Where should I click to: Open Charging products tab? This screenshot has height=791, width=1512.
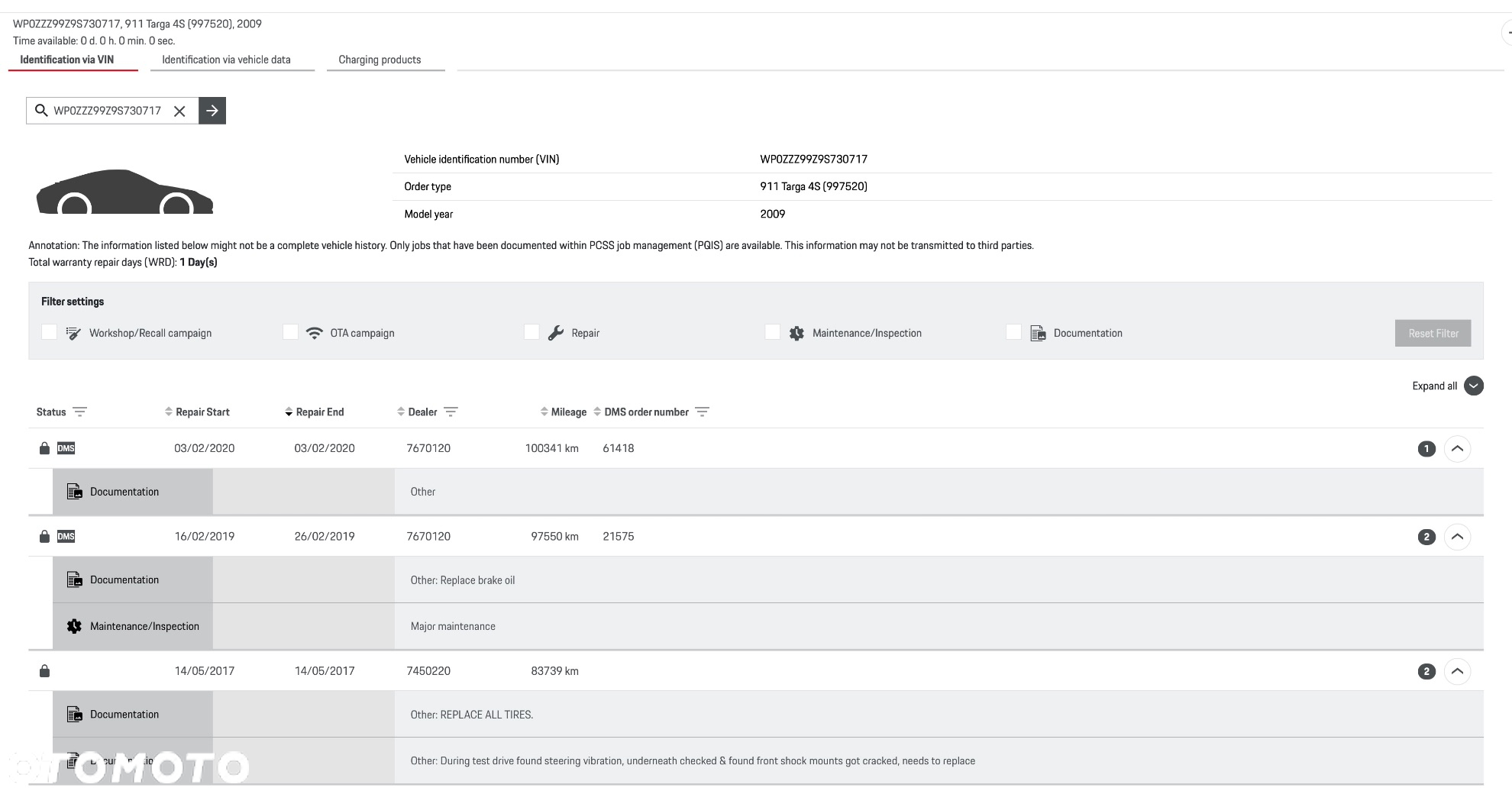pyautogui.click(x=380, y=60)
